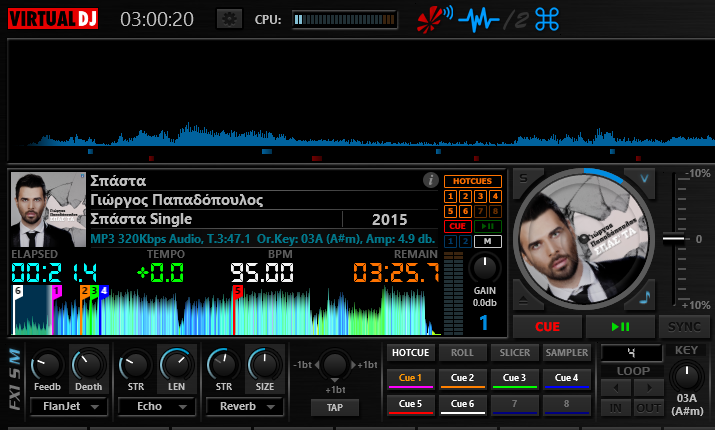Toggle the SYNC button
Image resolution: width=715 pixels, height=430 pixels.
(x=684, y=326)
